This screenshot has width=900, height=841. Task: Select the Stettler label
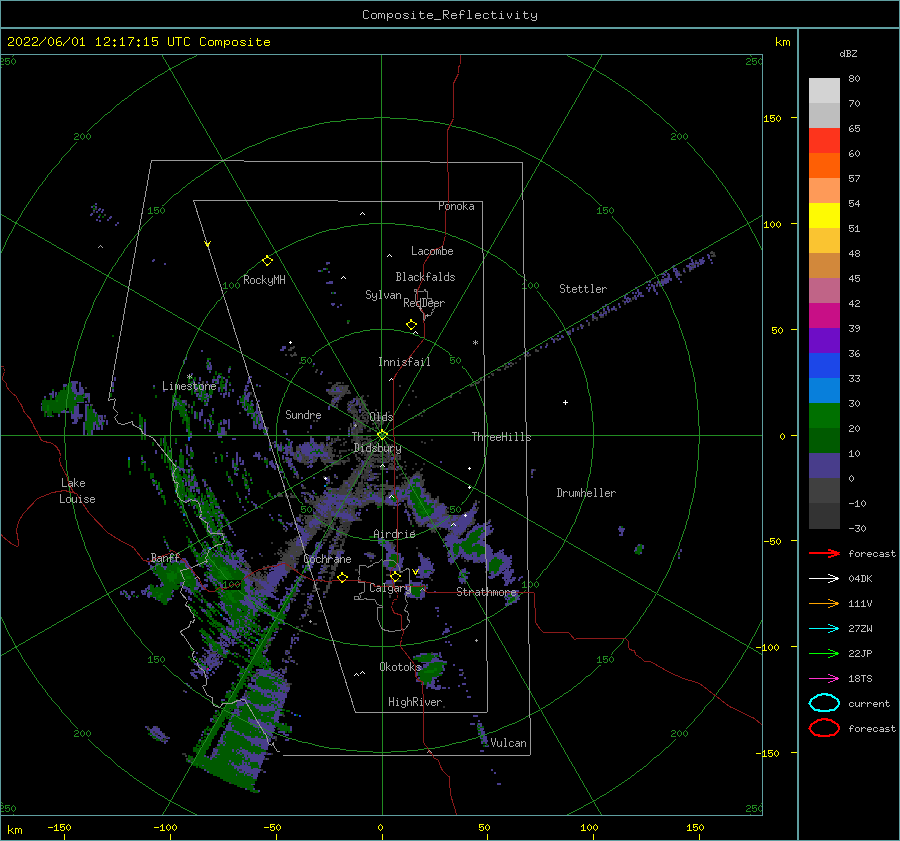[x=583, y=289]
